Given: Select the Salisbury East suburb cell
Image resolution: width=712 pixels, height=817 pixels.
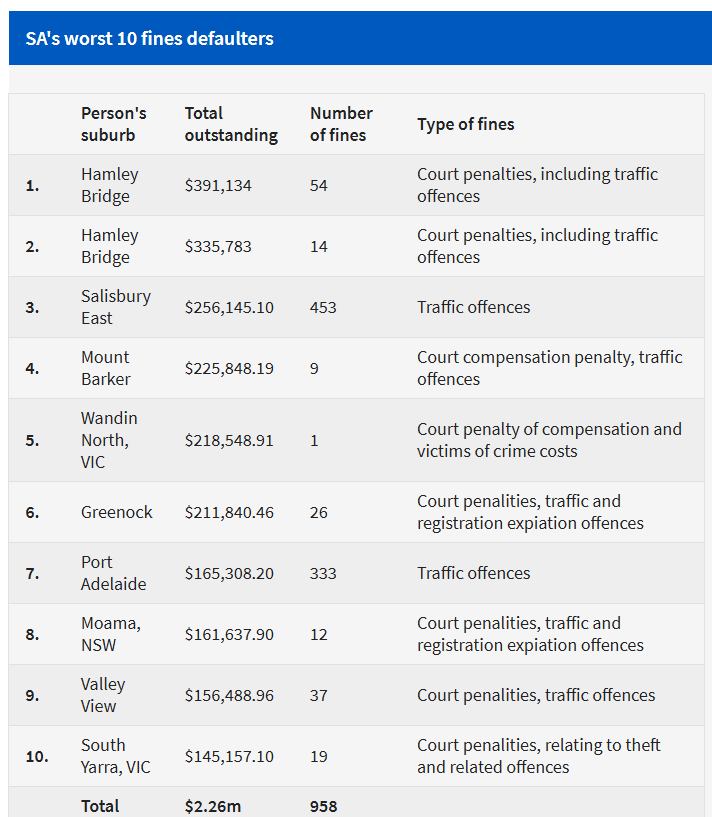Looking at the screenshot, I should coord(116,307).
